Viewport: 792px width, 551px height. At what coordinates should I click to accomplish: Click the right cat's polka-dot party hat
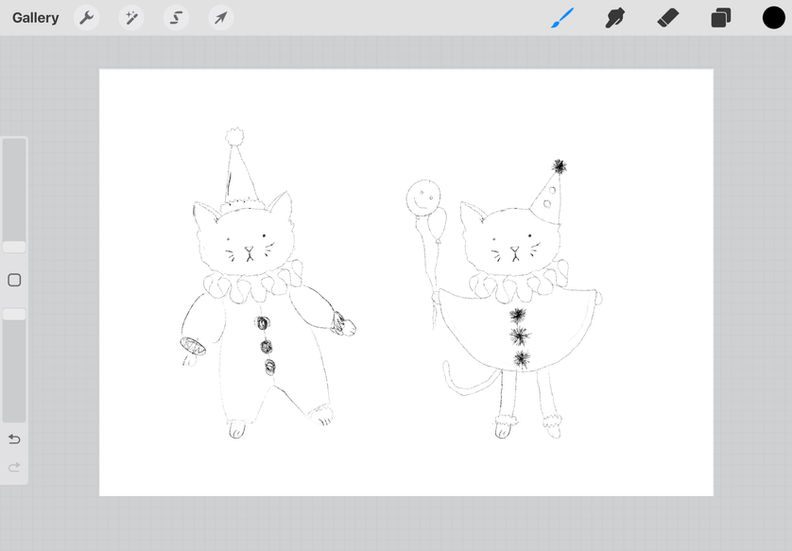549,192
